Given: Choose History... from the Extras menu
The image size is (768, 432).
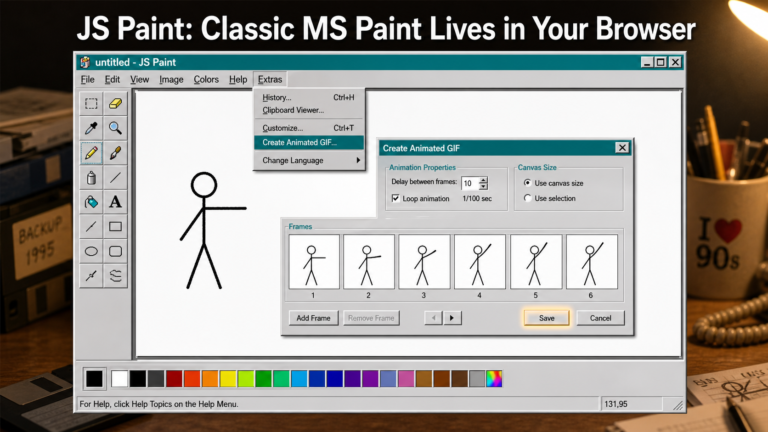Looking at the screenshot, I should (x=309, y=97).
